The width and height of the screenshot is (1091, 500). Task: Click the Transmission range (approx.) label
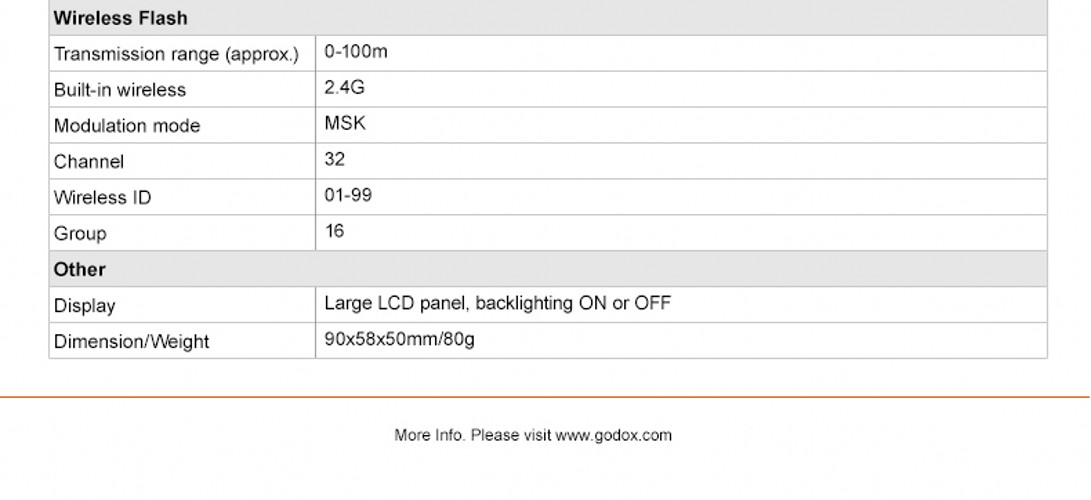point(176,54)
